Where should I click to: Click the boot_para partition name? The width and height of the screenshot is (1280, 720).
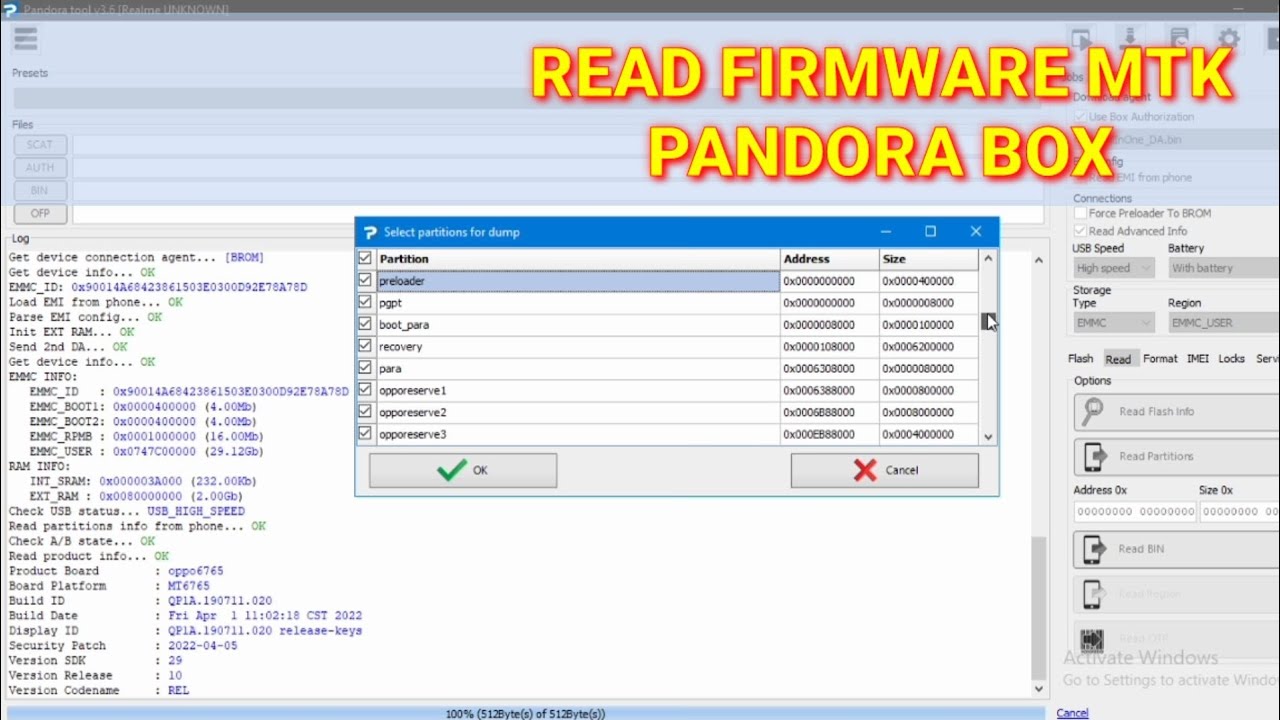(404, 325)
